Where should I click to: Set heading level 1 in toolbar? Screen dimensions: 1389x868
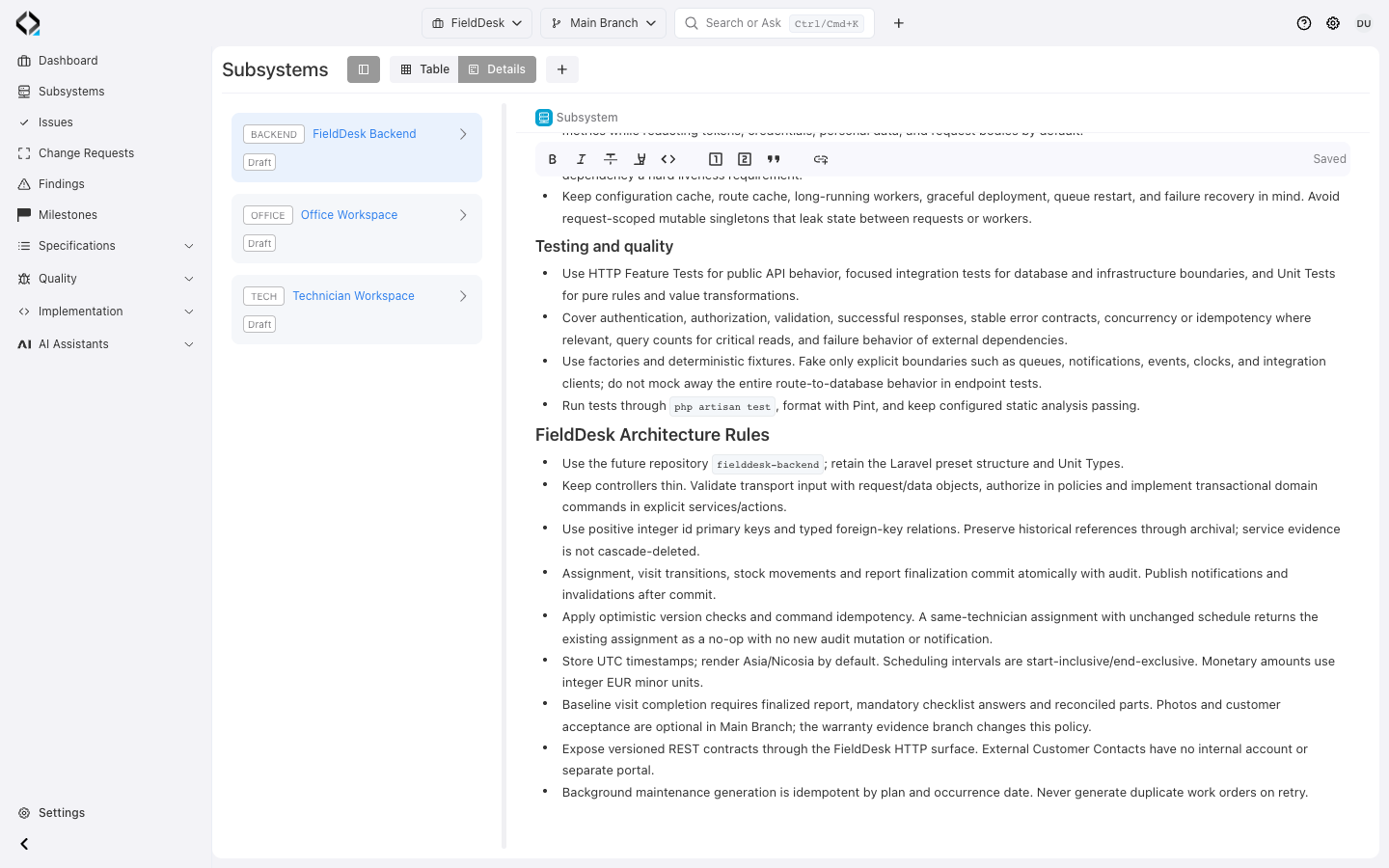pos(716,159)
